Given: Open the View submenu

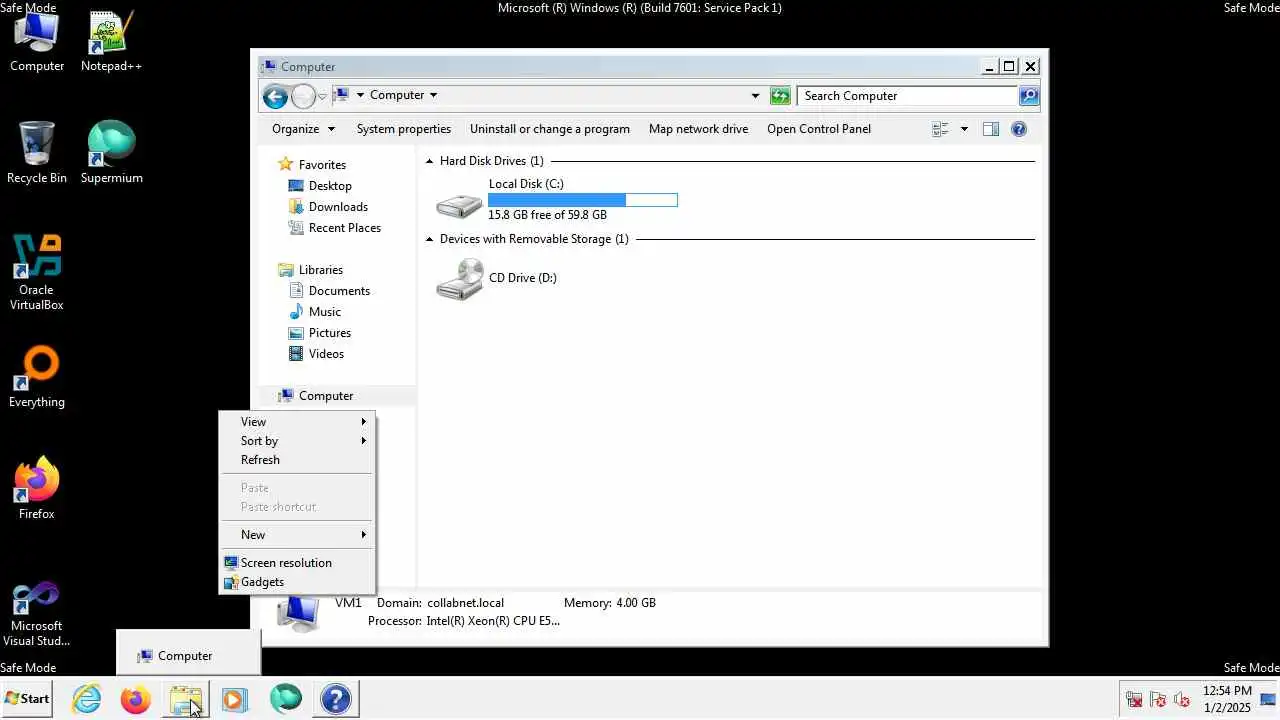Looking at the screenshot, I should pyautogui.click(x=297, y=422).
